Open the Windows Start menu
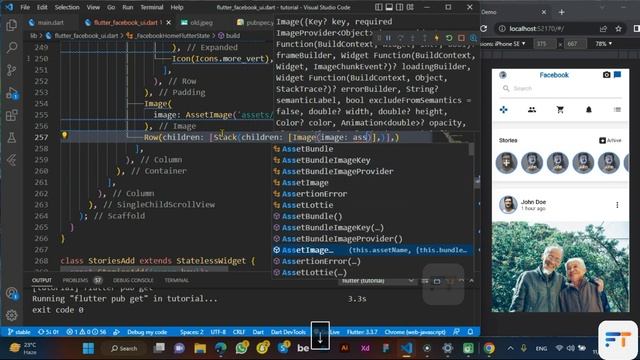Image resolution: width=640 pixels, height=360 pixels. pyautogui.click(x=88, y=348)
